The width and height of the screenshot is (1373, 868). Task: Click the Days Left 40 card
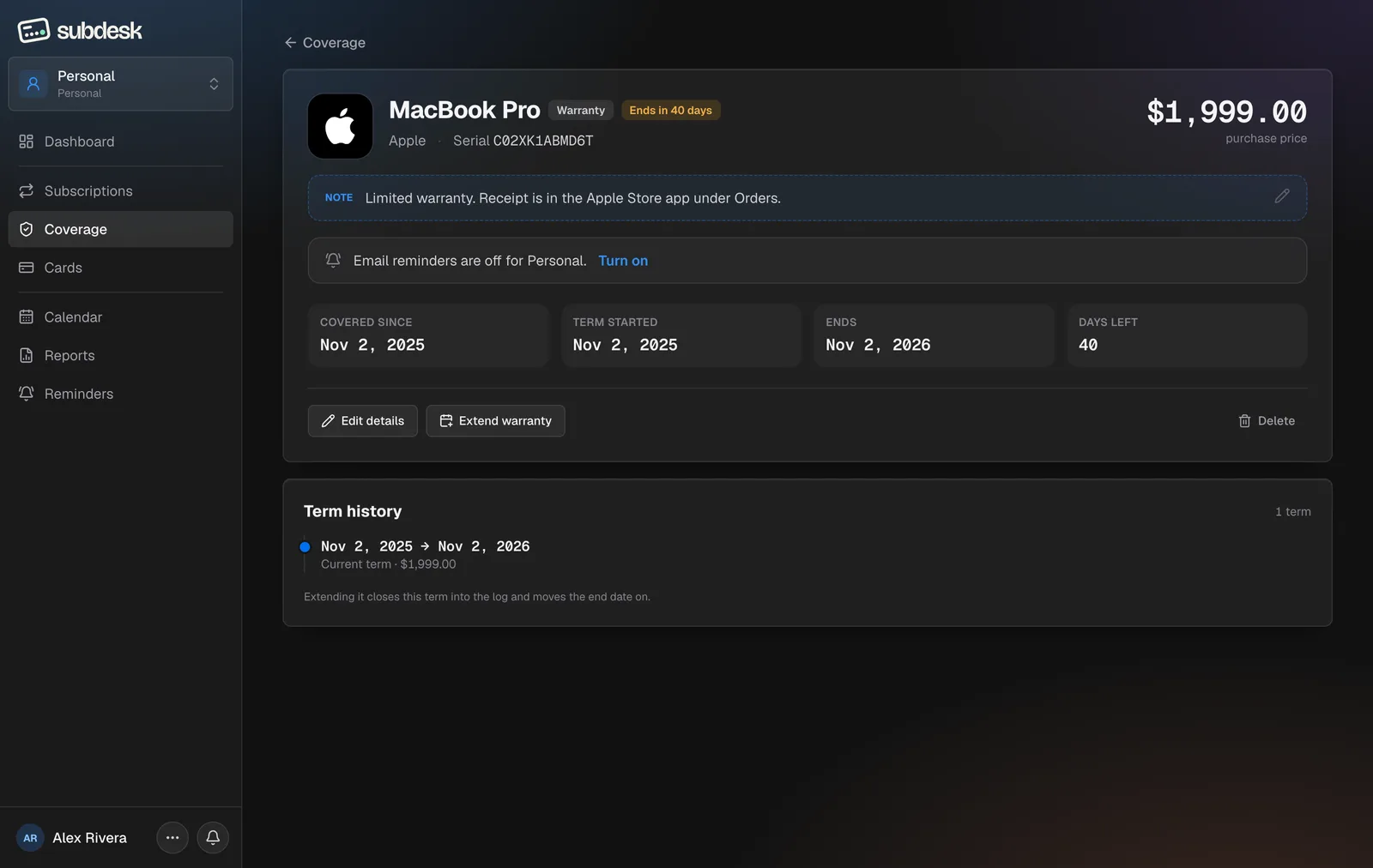[x=1187, y=335]
